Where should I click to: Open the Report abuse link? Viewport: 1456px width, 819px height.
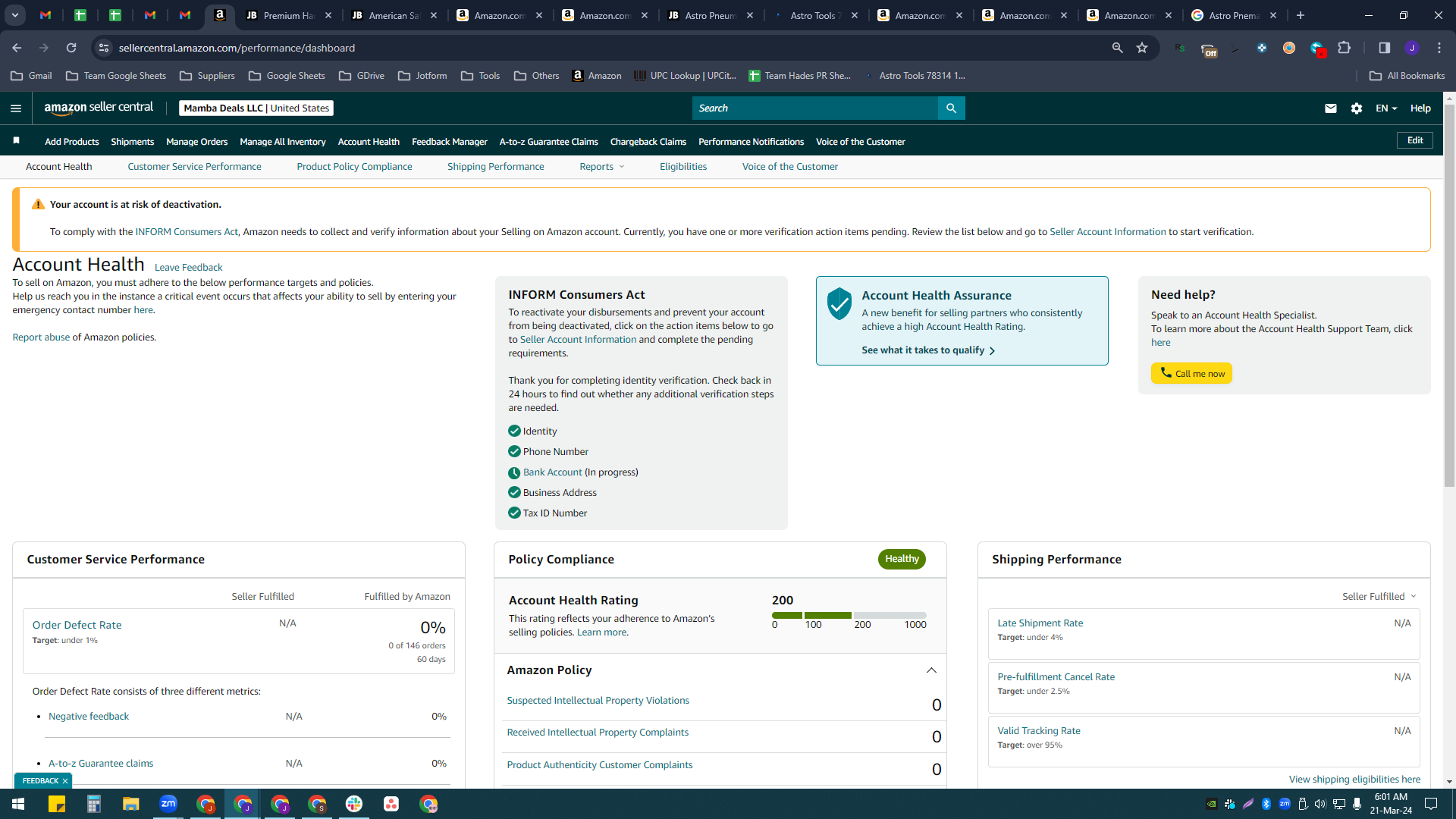tap(41, 337)
